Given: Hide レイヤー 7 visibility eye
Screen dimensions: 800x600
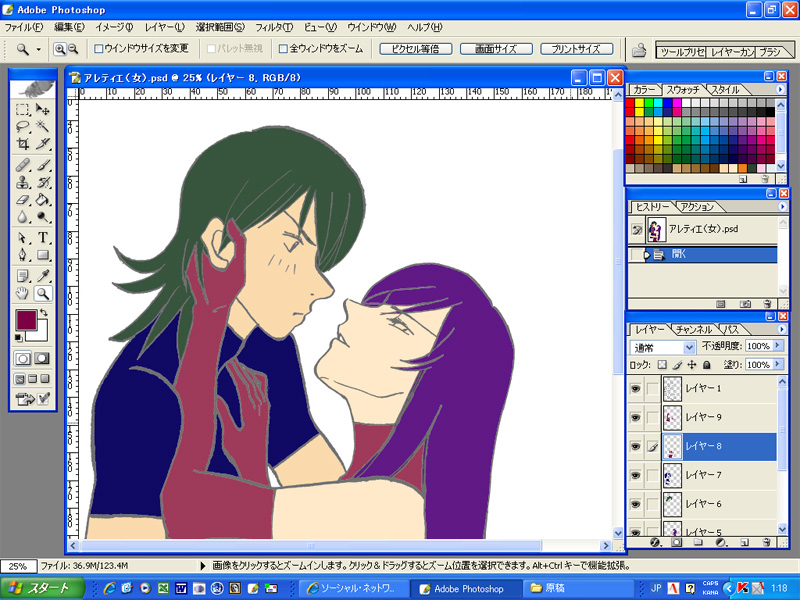Looking at the screenshot, I should [x=635, y=475].
